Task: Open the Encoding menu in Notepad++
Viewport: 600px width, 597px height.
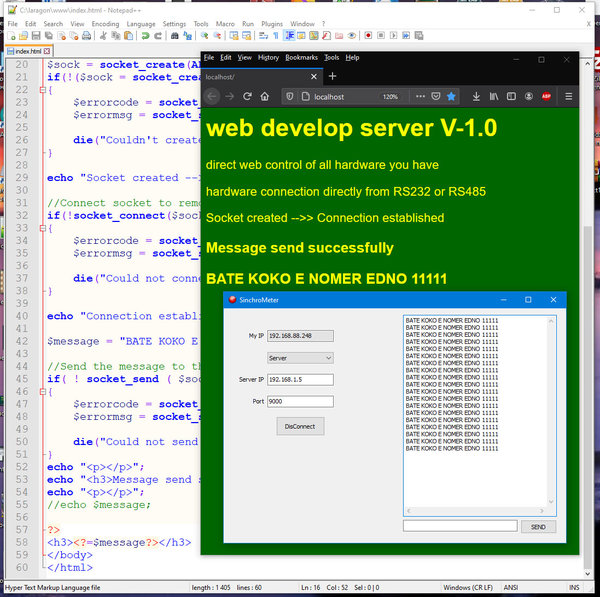Action: 105,24
